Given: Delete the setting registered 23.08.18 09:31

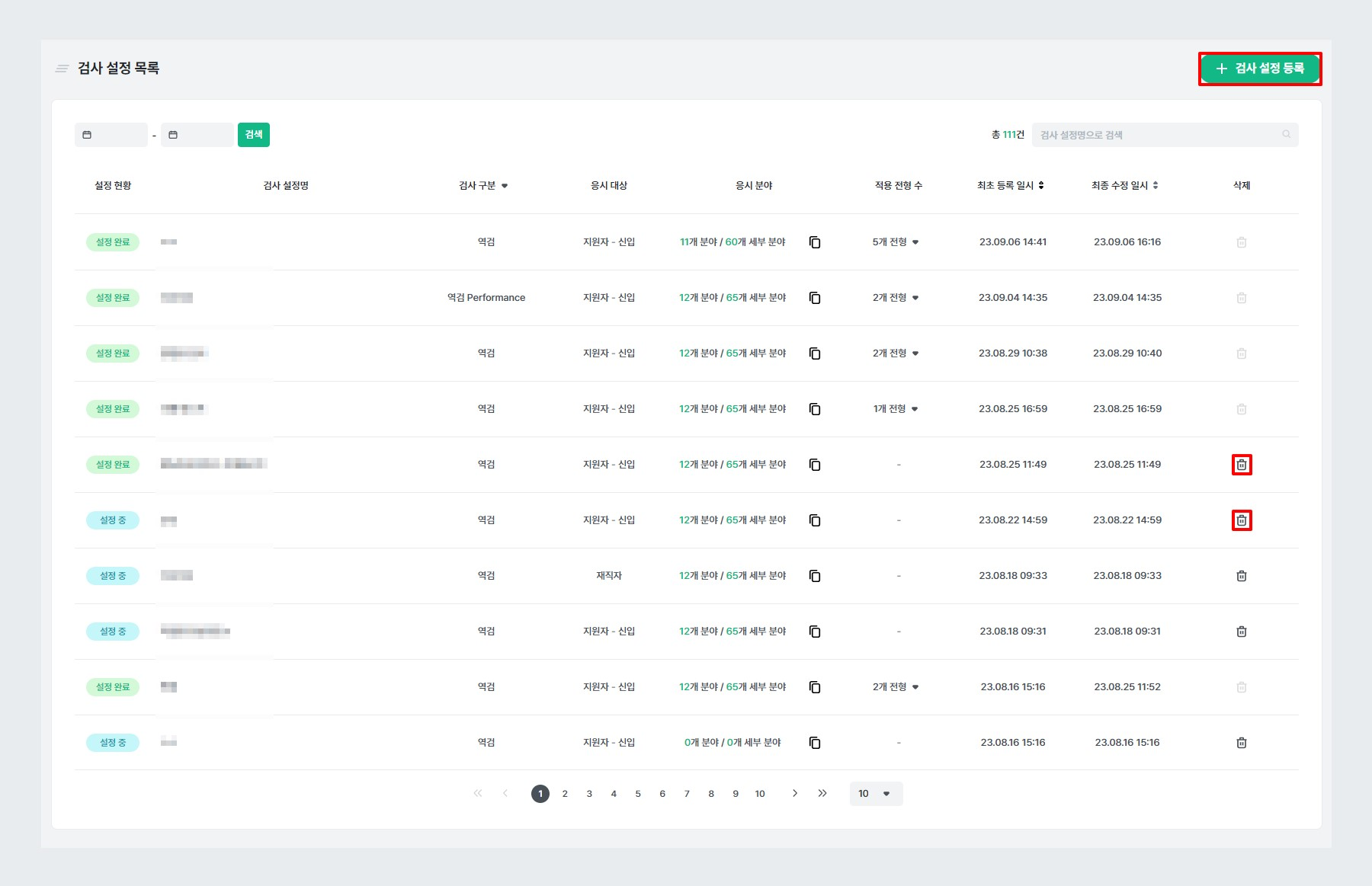Looking at the screenshot, I should coord(1242,632).
